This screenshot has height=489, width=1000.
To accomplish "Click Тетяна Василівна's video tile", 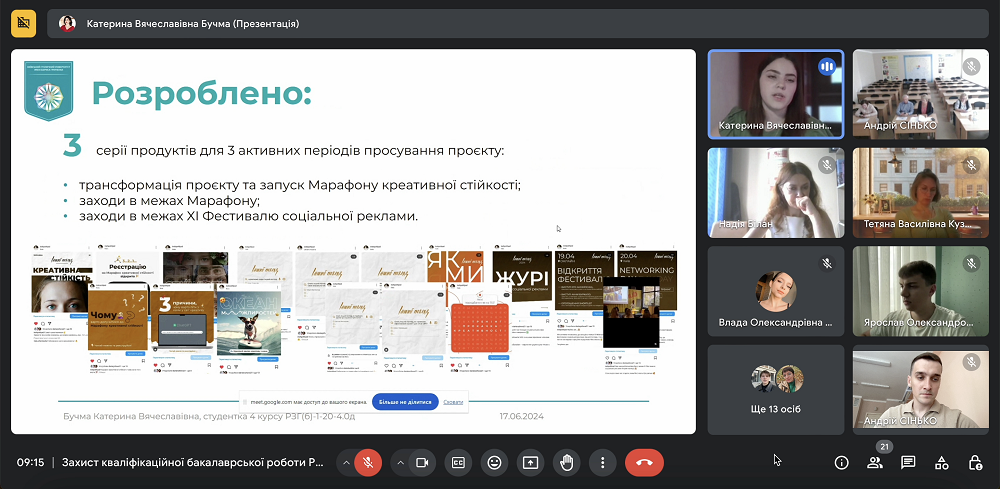I will coord(920,192).
